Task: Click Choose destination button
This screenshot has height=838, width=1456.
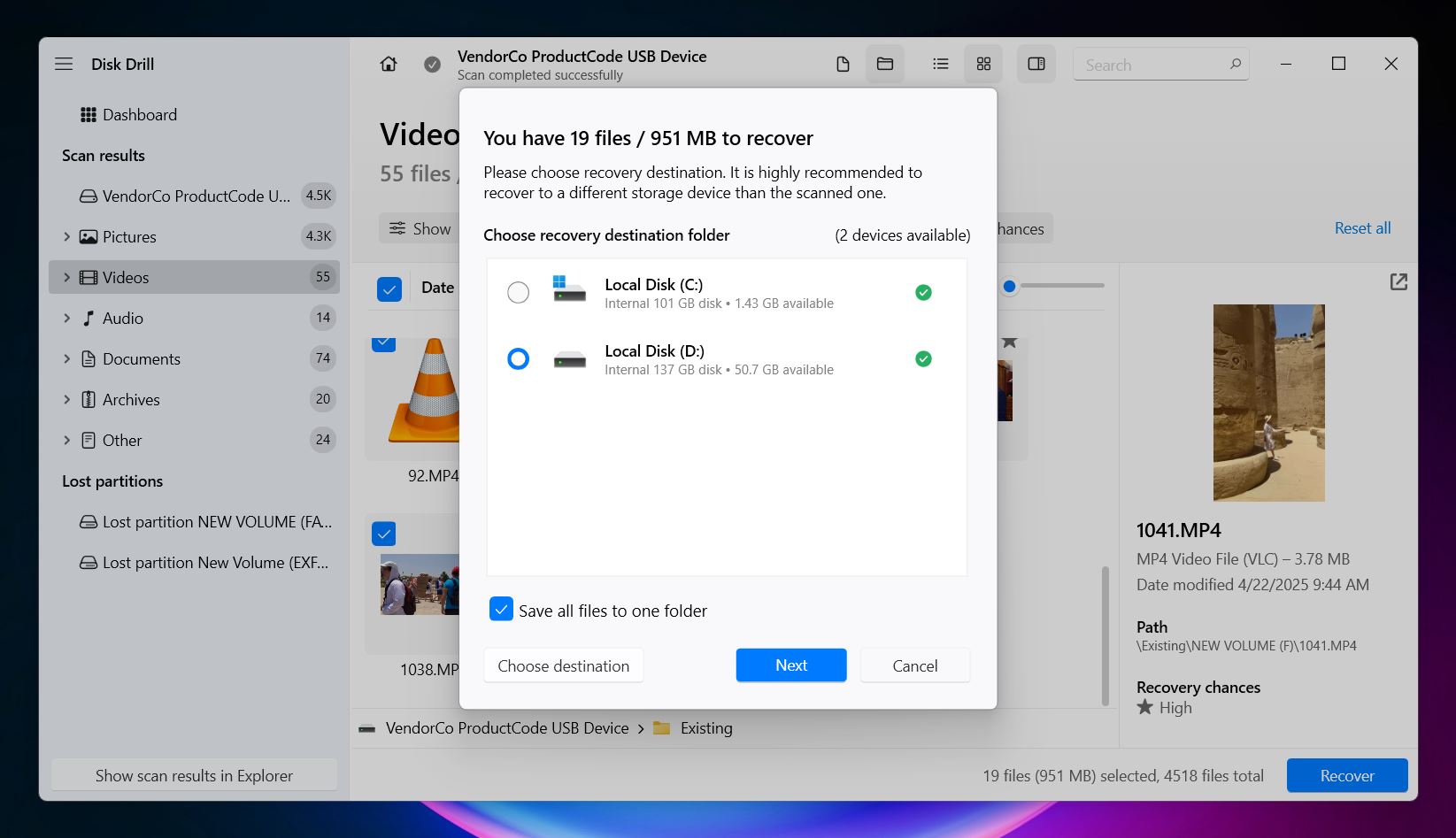Action: pyautogui.click(x=564, y=665)
